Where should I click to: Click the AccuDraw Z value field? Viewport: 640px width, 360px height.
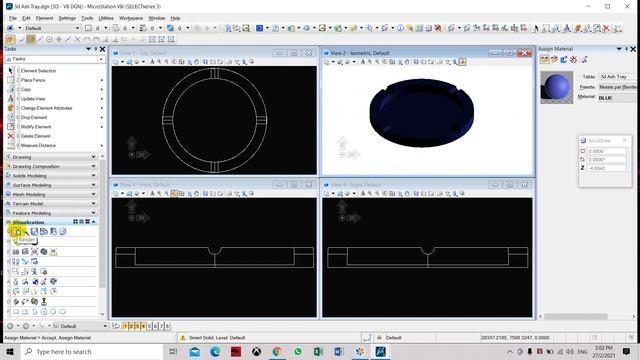(x=606, y=168)
